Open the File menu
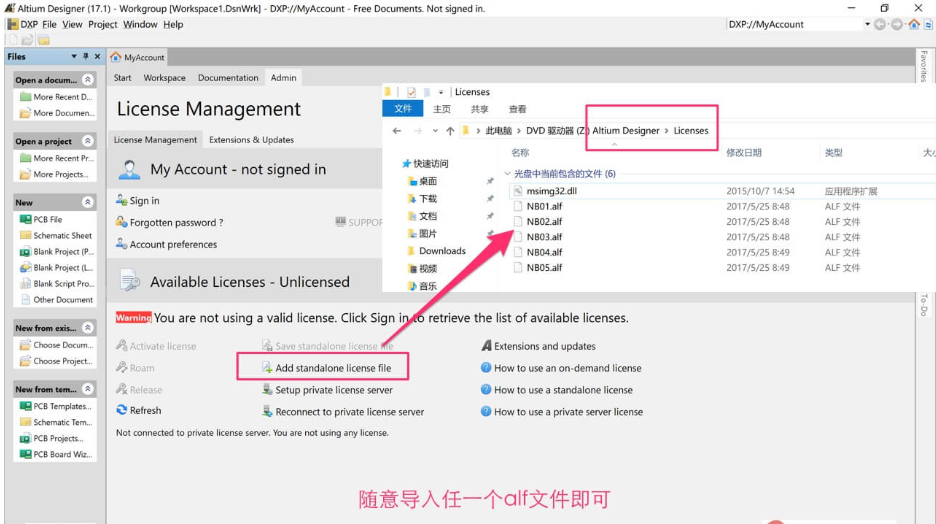Viewport: 936px width, 524px height. 50,24
